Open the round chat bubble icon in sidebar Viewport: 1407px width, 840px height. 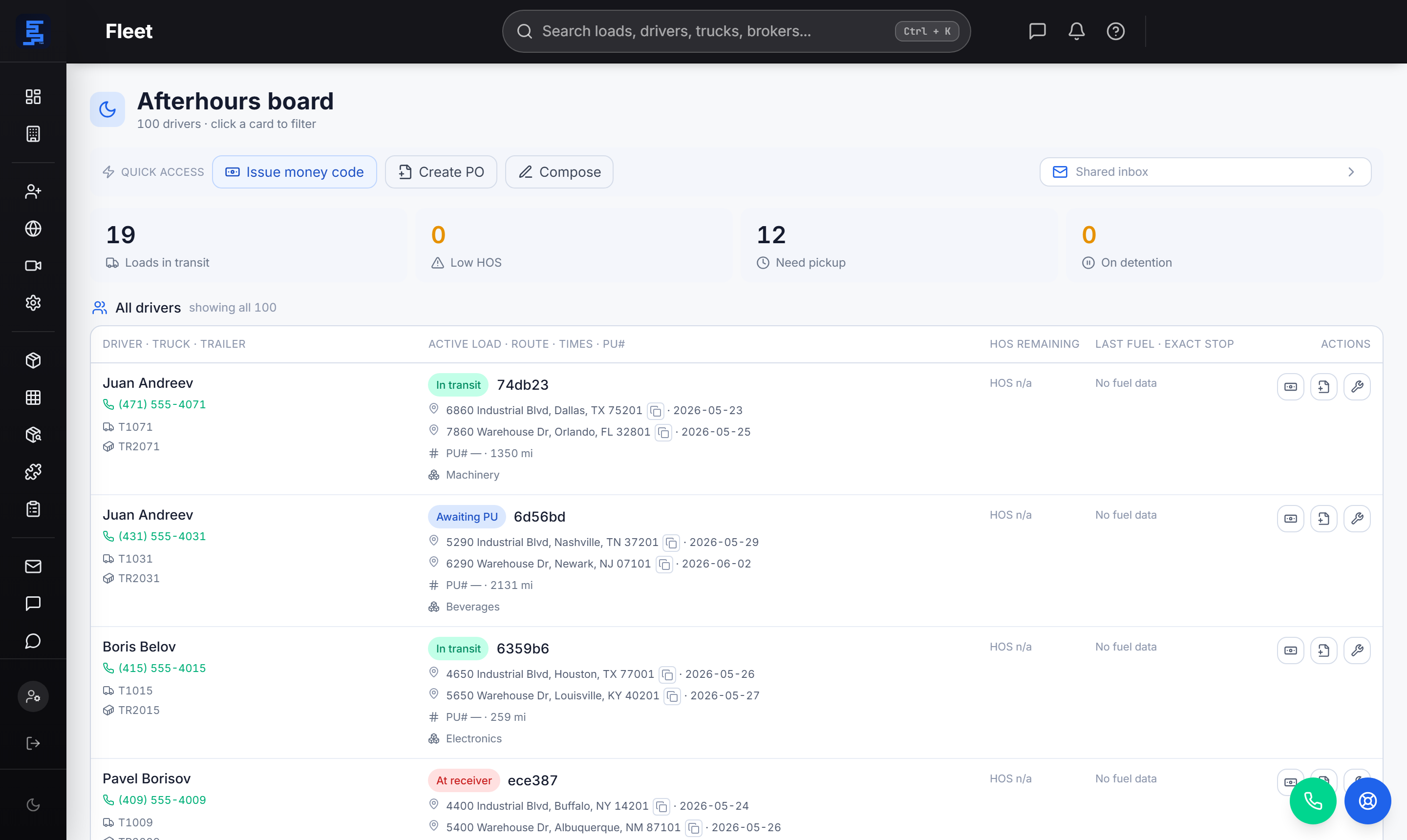click(33, 641)
